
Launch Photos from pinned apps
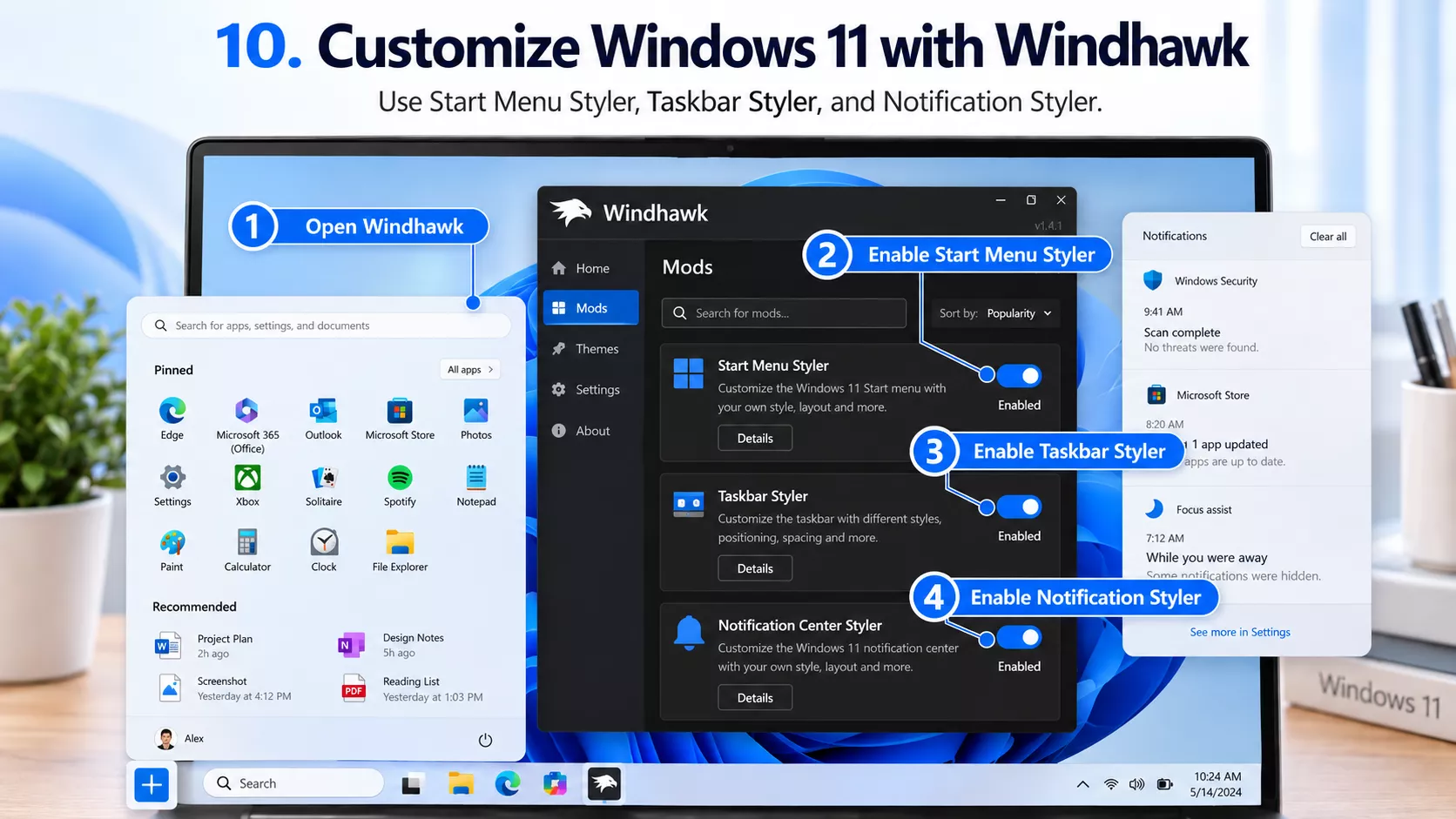click(x=475, y=419)
